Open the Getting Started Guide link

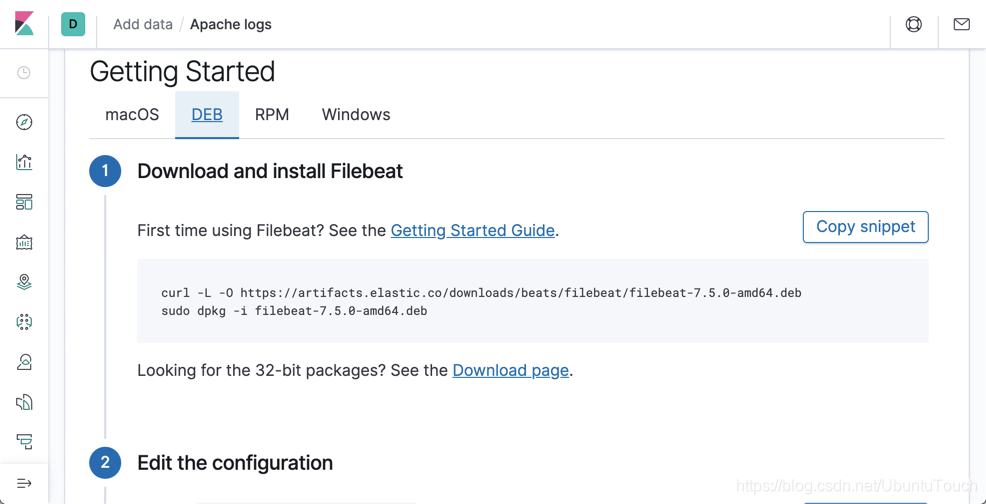(472, 231)
